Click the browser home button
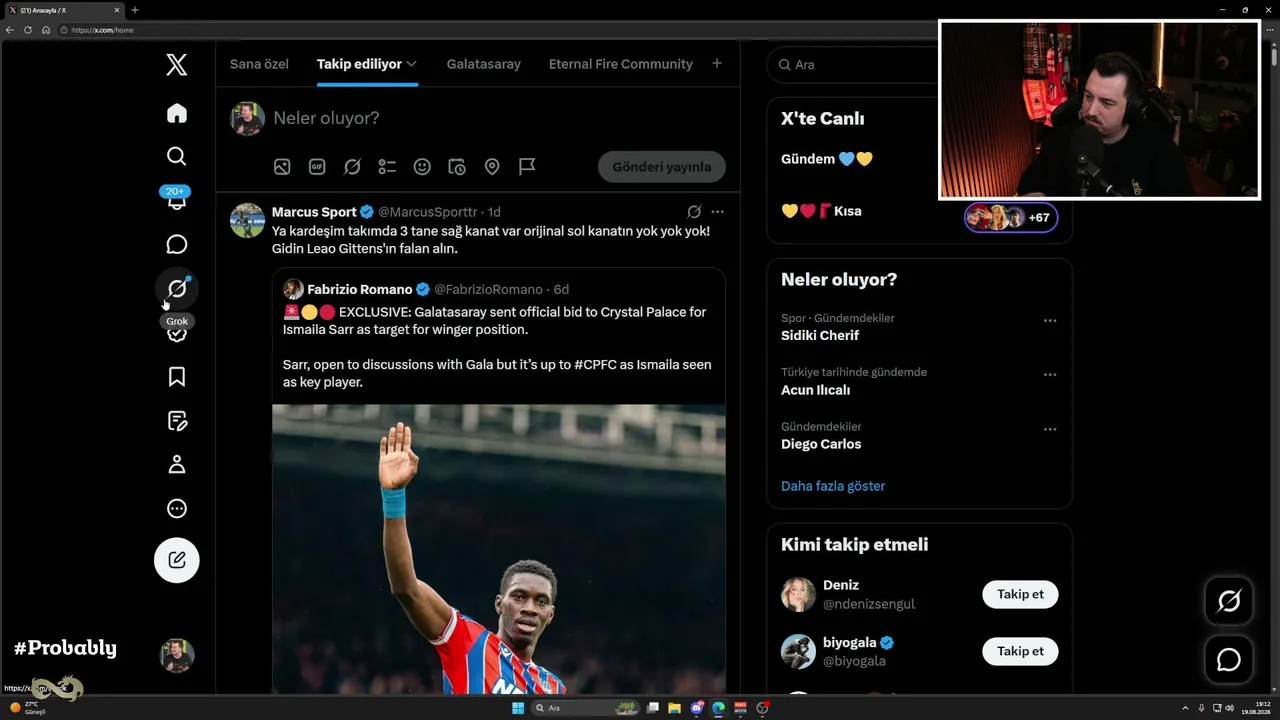 click(46, 30)
